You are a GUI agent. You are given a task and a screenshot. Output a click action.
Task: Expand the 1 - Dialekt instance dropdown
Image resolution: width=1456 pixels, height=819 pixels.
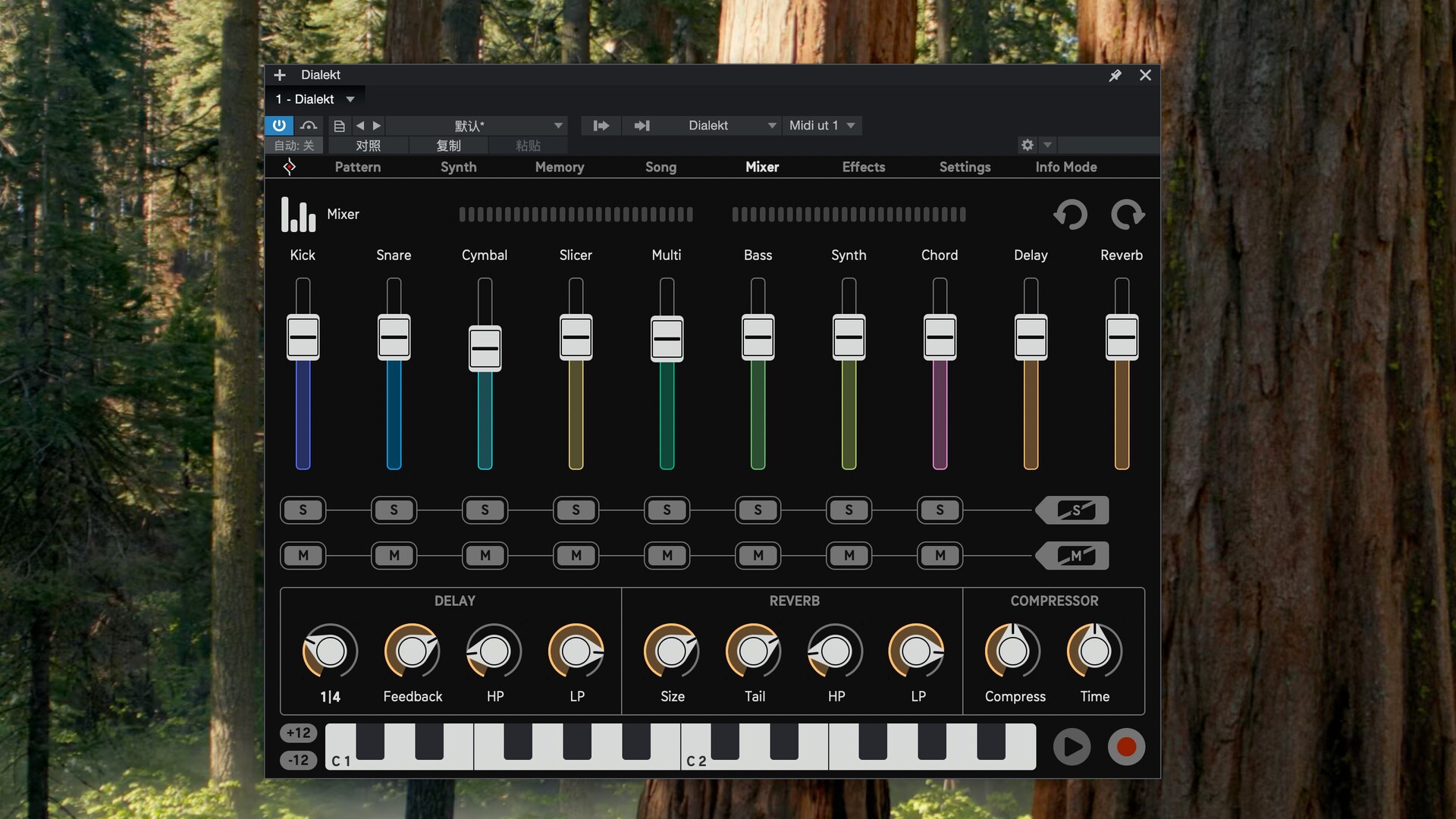(x=350, y=99)
